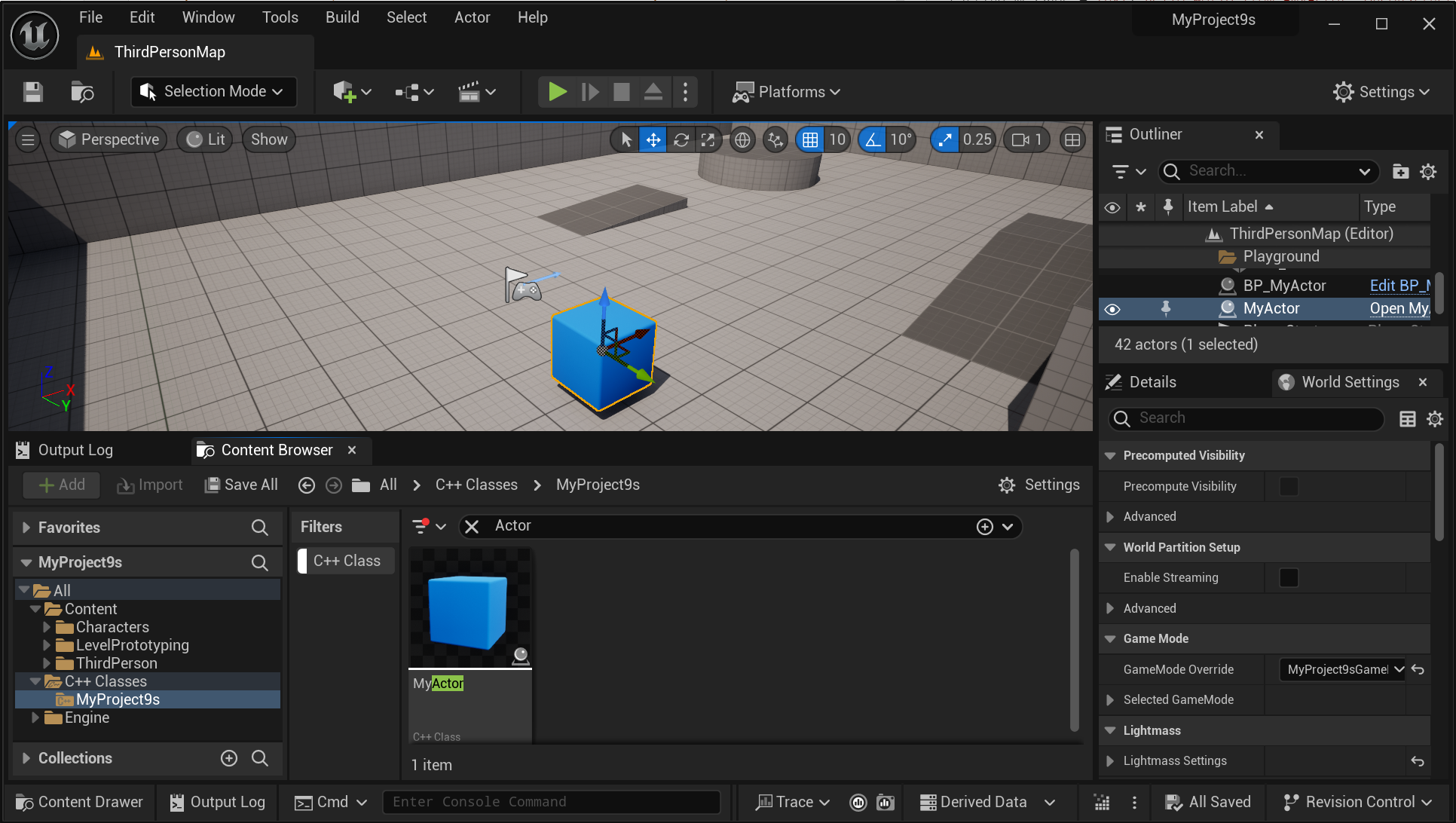Click the Edit BP_MyActor link
Viewport: 1456px width, 823px height.
[1399, 286]
